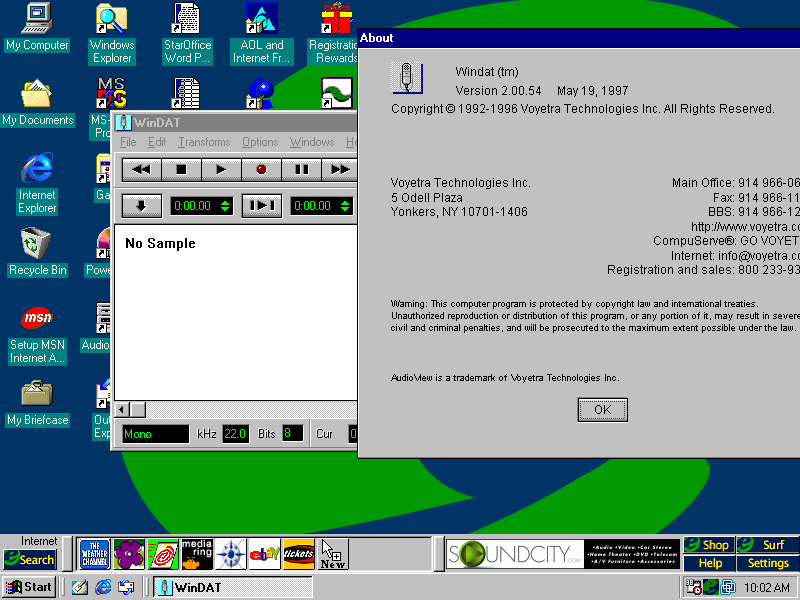Click the Weather Channel icon
The image size is (800, 600).
(x=94, y=553)
